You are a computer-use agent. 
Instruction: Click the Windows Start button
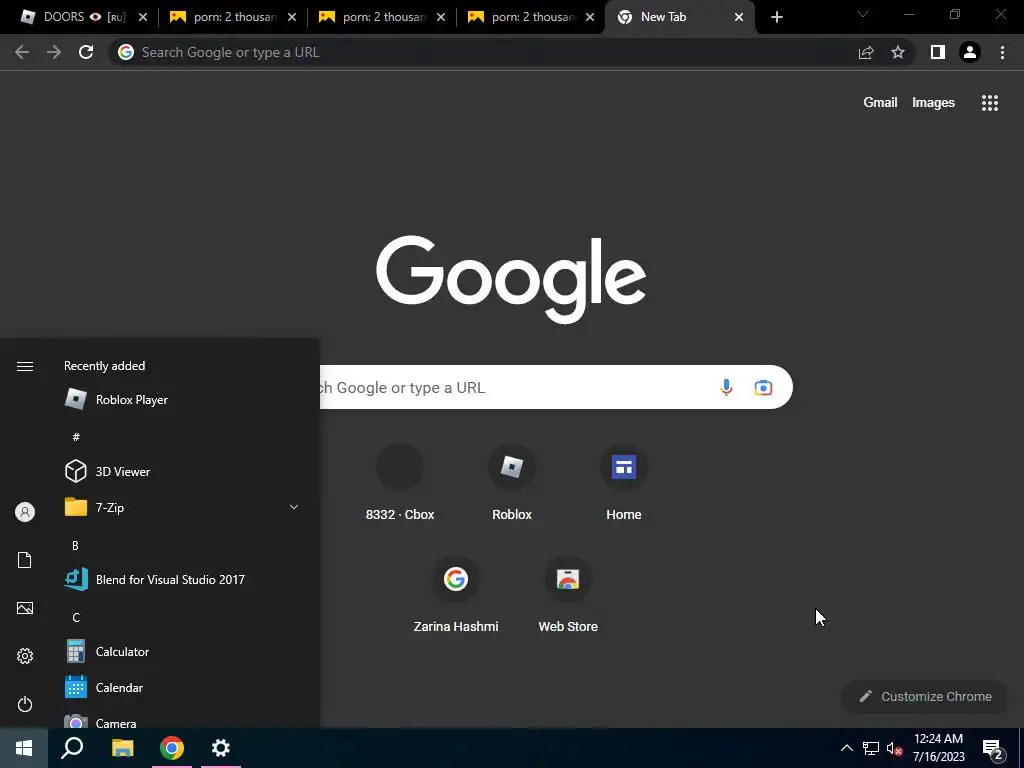click(x=24, y=748)
